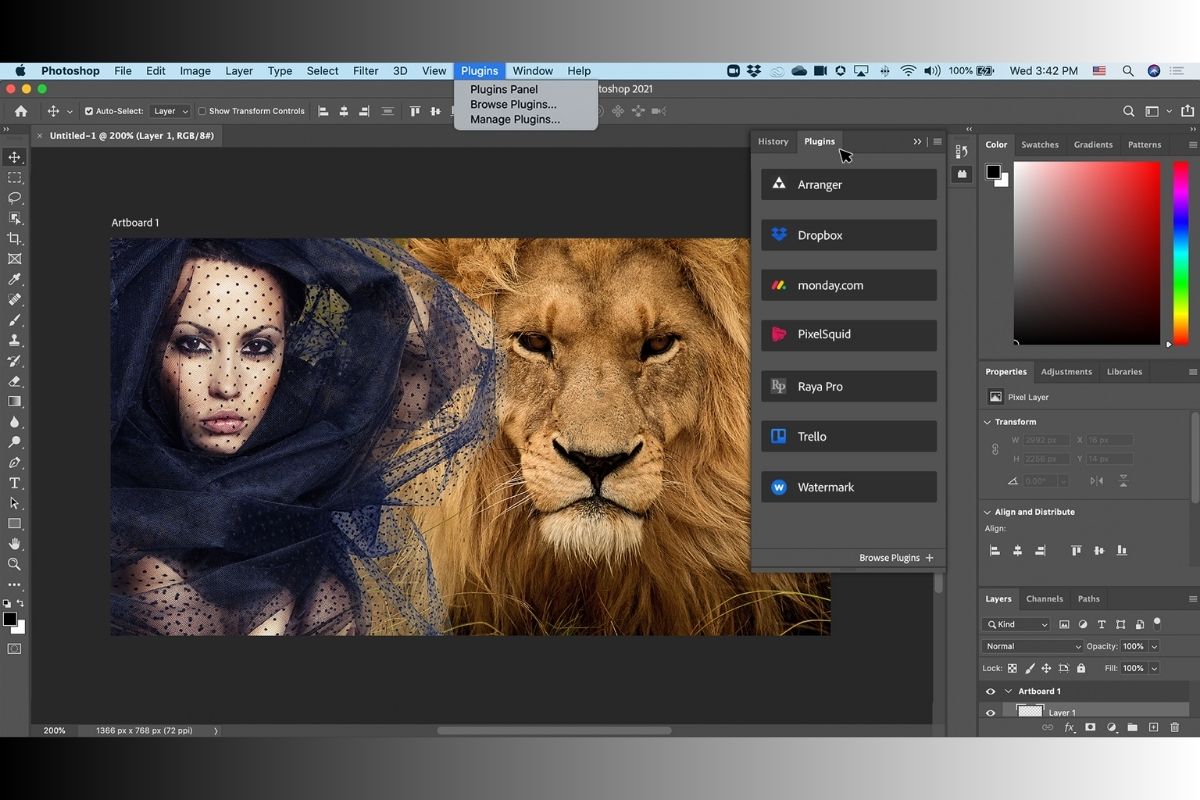Select the Lasso tool
The image size is (1200, 800).
[14, 198]
